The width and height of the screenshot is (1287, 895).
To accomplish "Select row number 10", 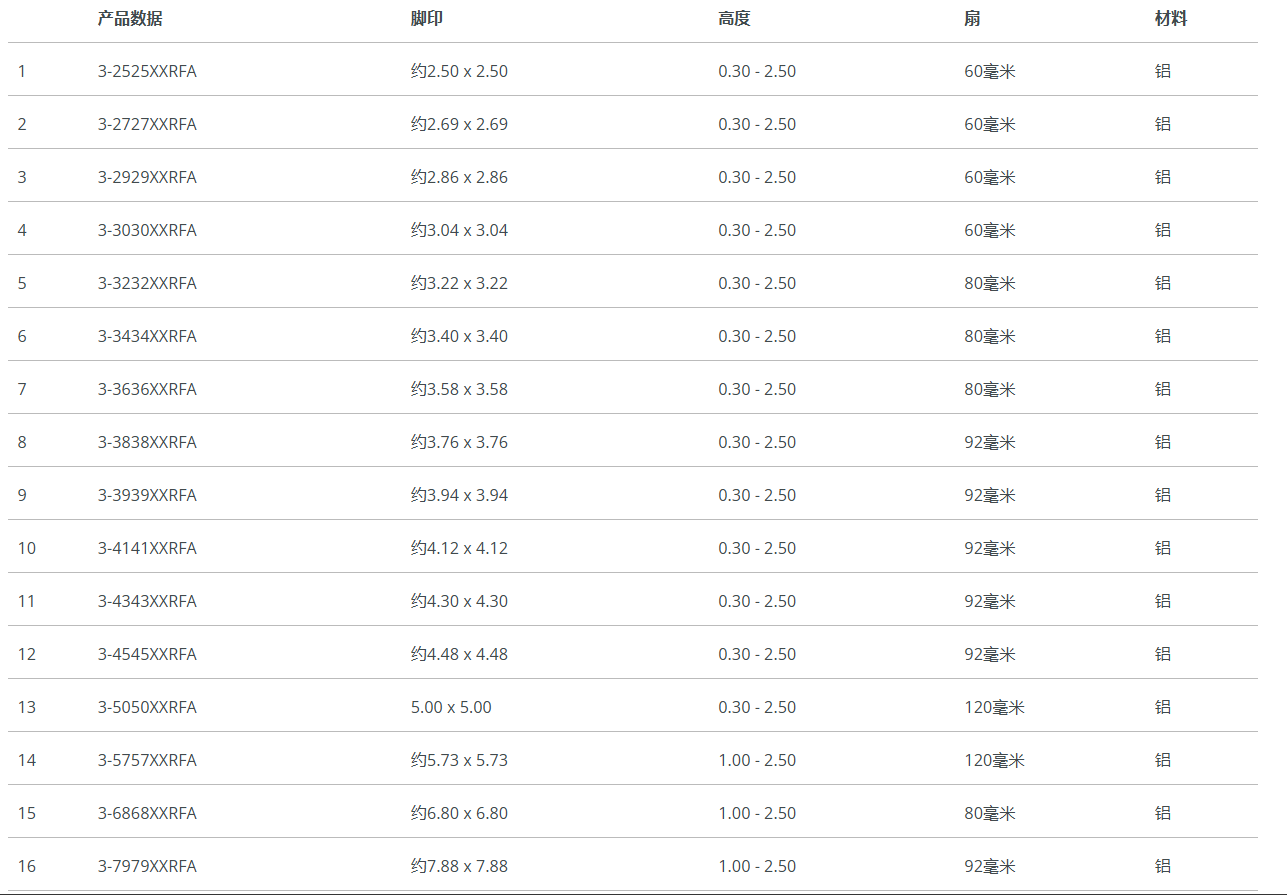I will tap(26, 548).
